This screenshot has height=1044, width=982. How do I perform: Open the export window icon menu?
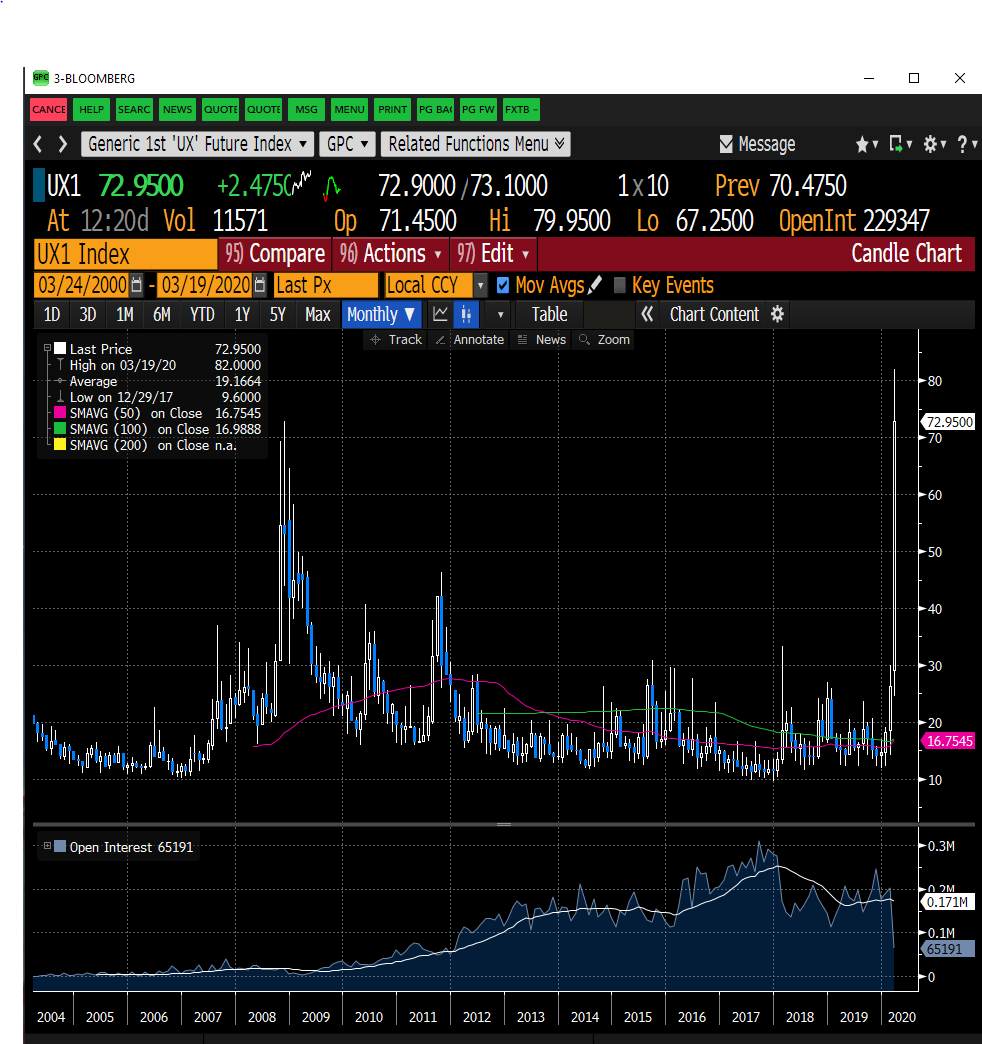[x=900, y=144]
